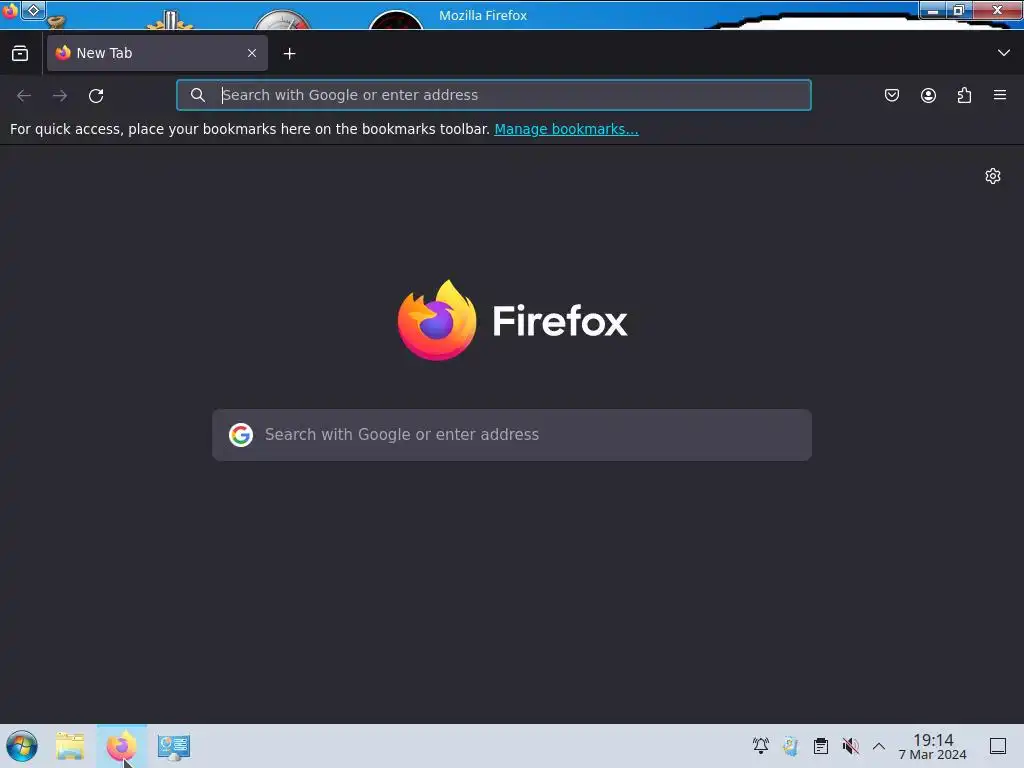Open the notifications bell in tray

point(761,746)
